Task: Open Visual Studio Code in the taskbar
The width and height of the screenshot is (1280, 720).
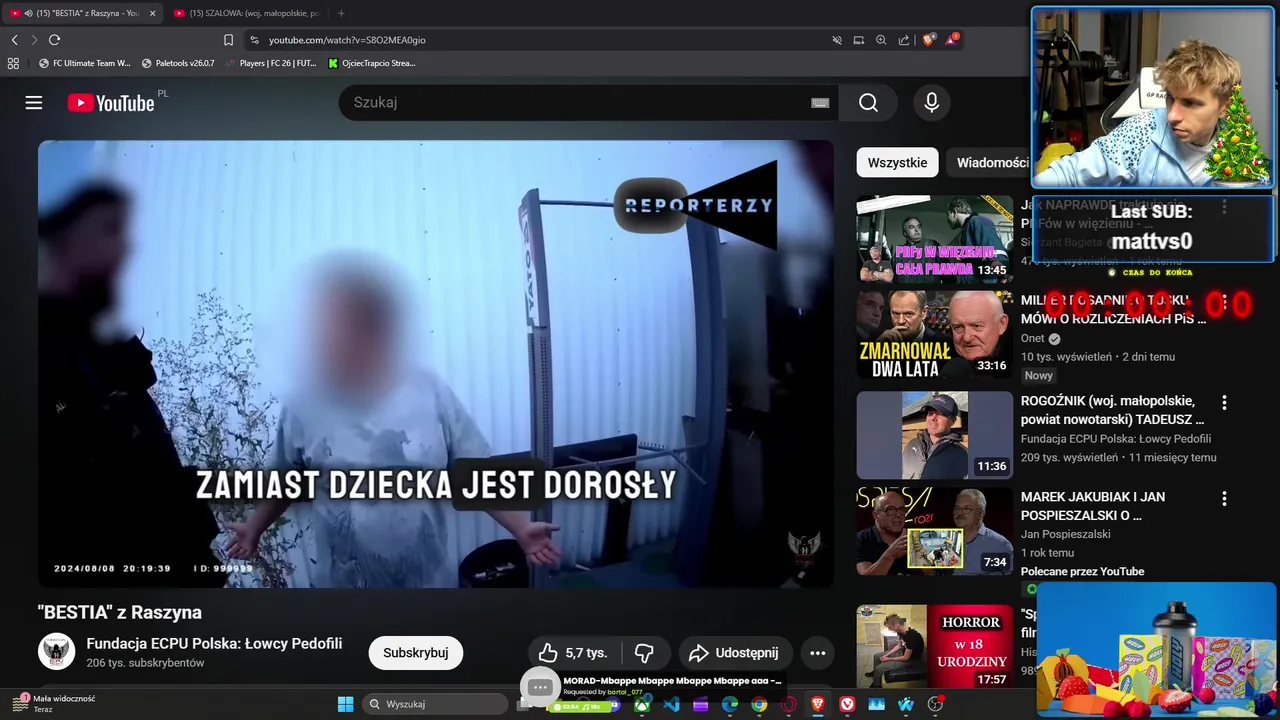Action: 671,704
